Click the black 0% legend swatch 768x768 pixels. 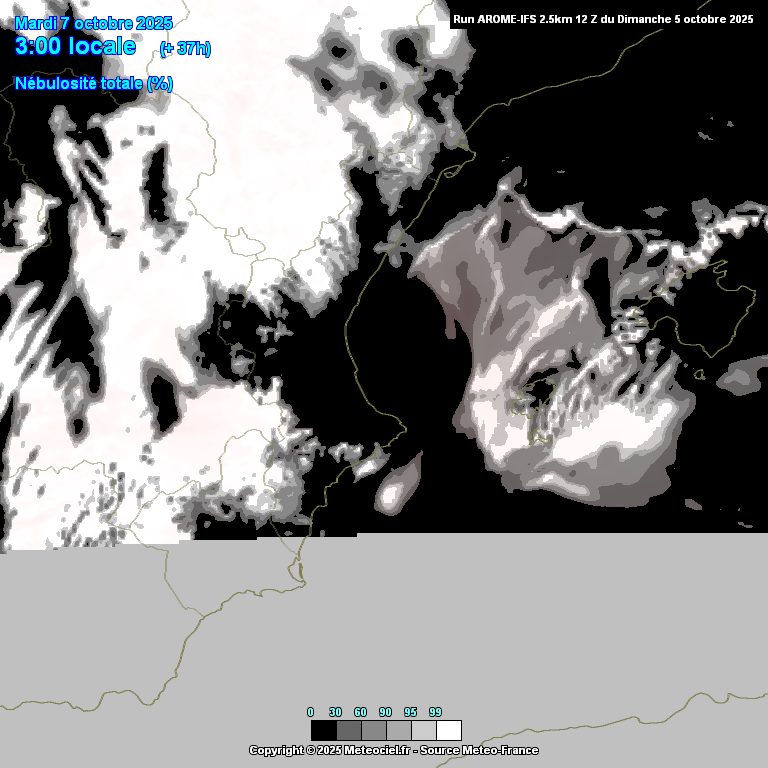click(x=322, y=730)
